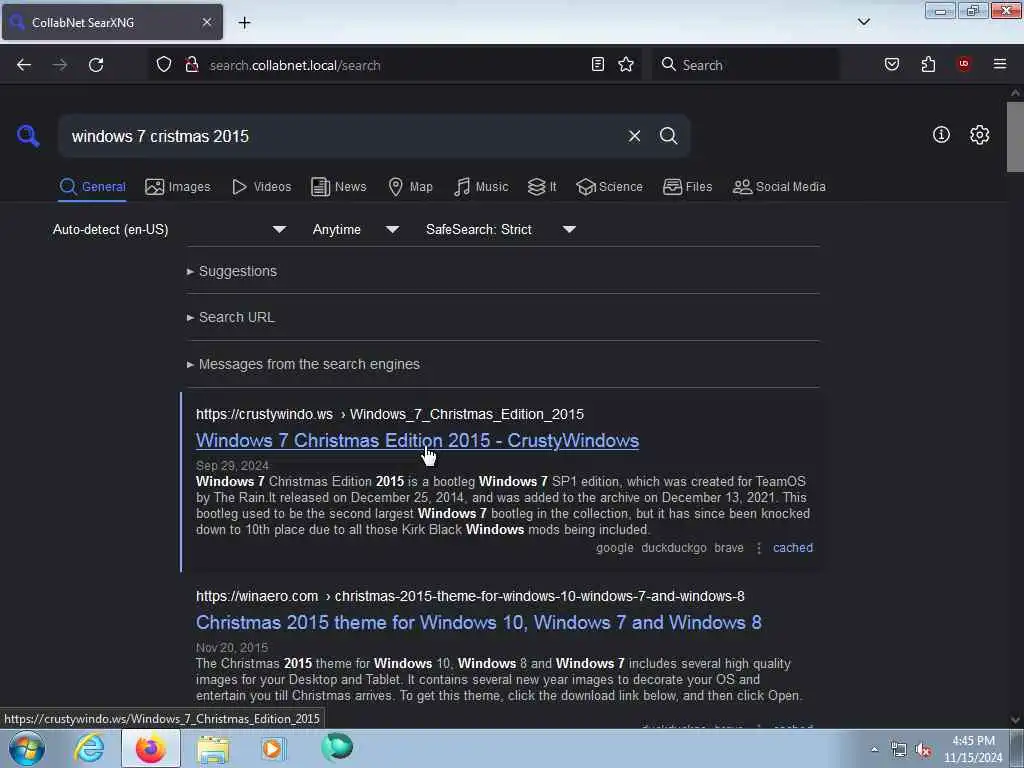
Task: Expand Messages from the search engines
Action: [303, 364]
